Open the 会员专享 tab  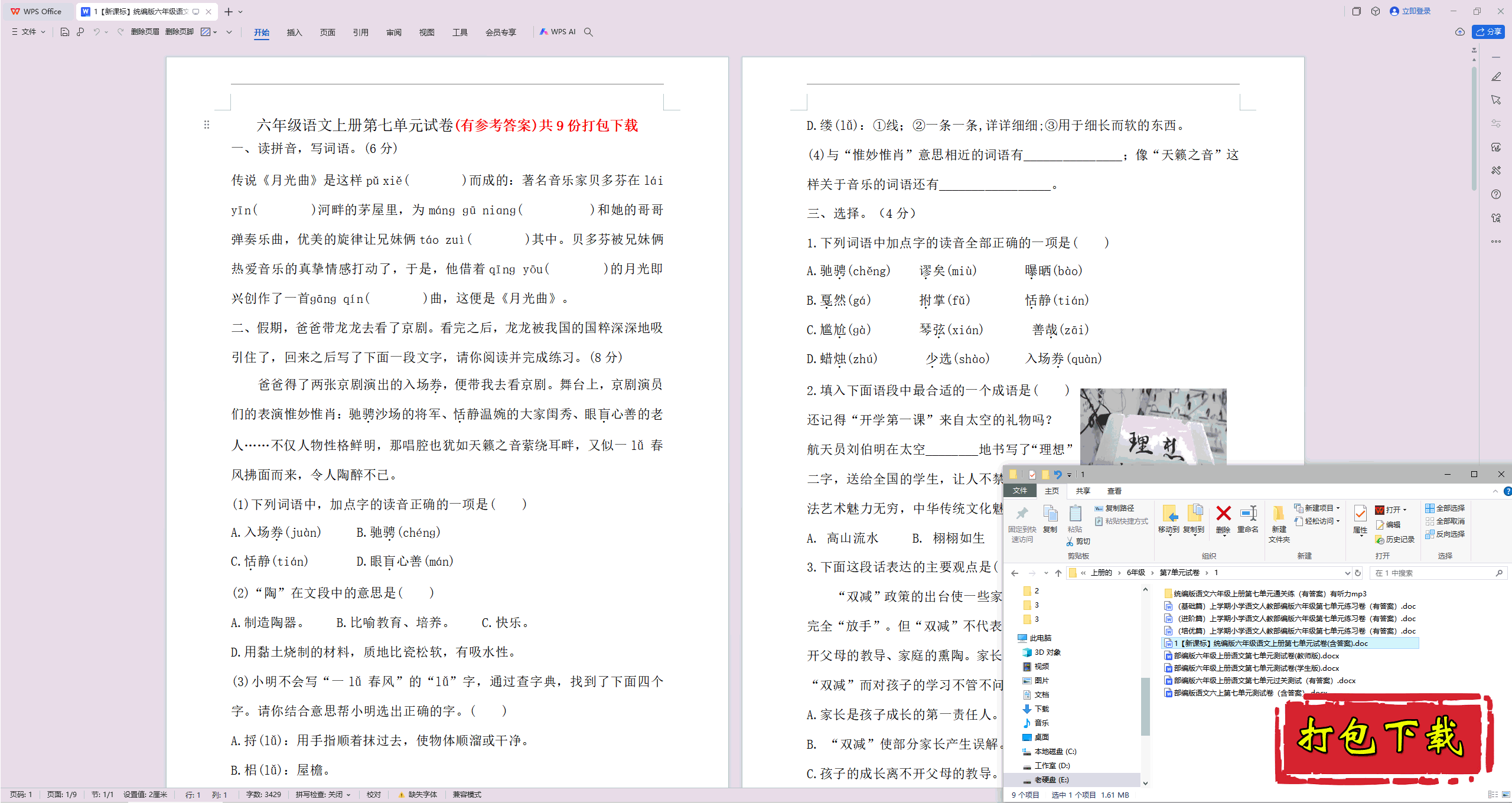(500, 32)
